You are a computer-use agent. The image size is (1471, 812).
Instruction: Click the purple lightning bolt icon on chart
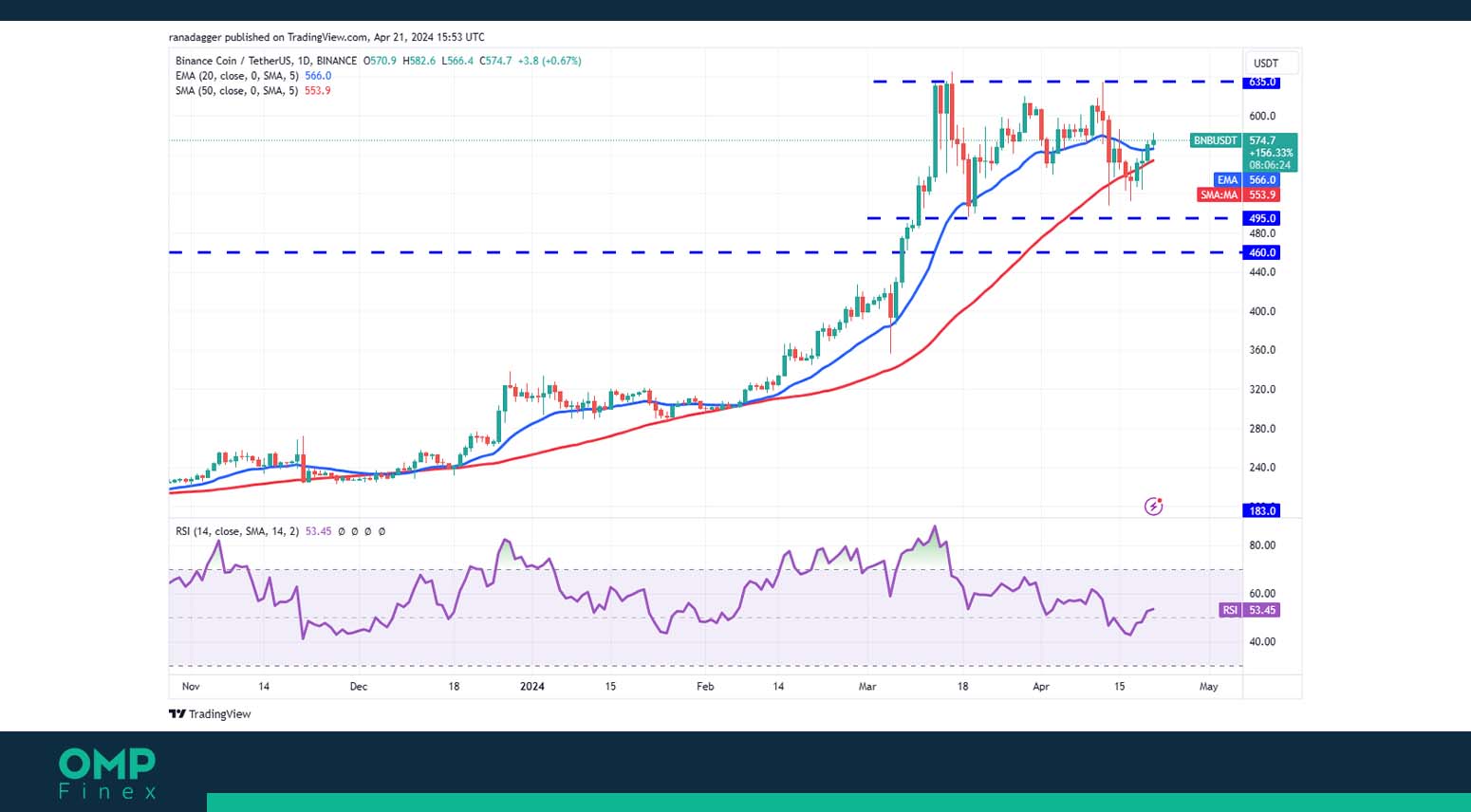(1153, 507)
